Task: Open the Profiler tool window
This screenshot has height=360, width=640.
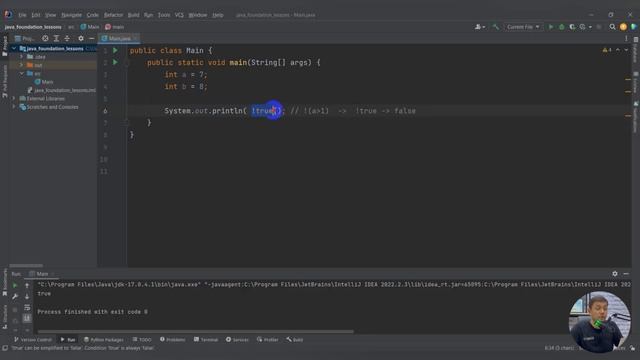Action: 268,340
